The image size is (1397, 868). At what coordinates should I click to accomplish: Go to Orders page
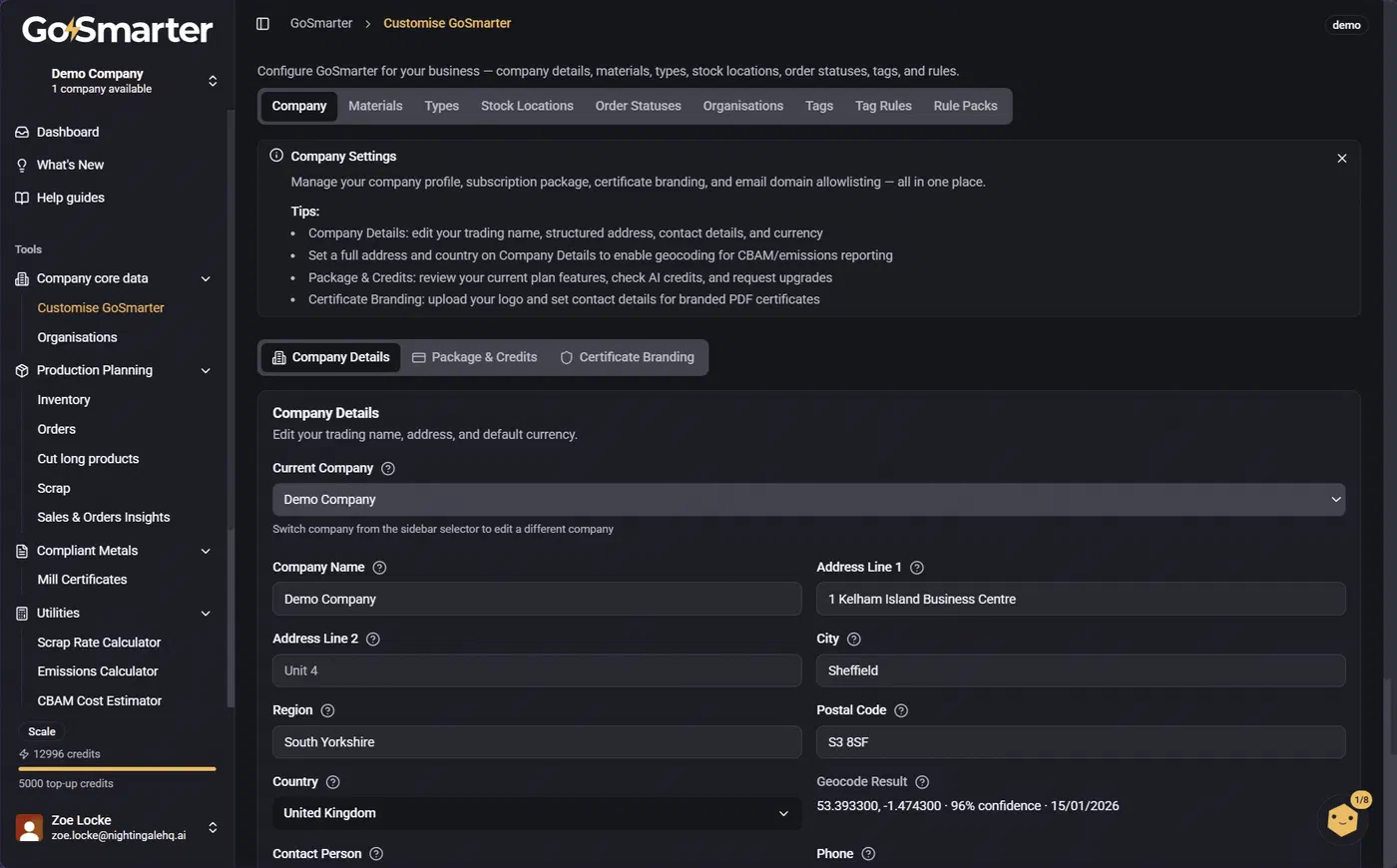(56, 429)
